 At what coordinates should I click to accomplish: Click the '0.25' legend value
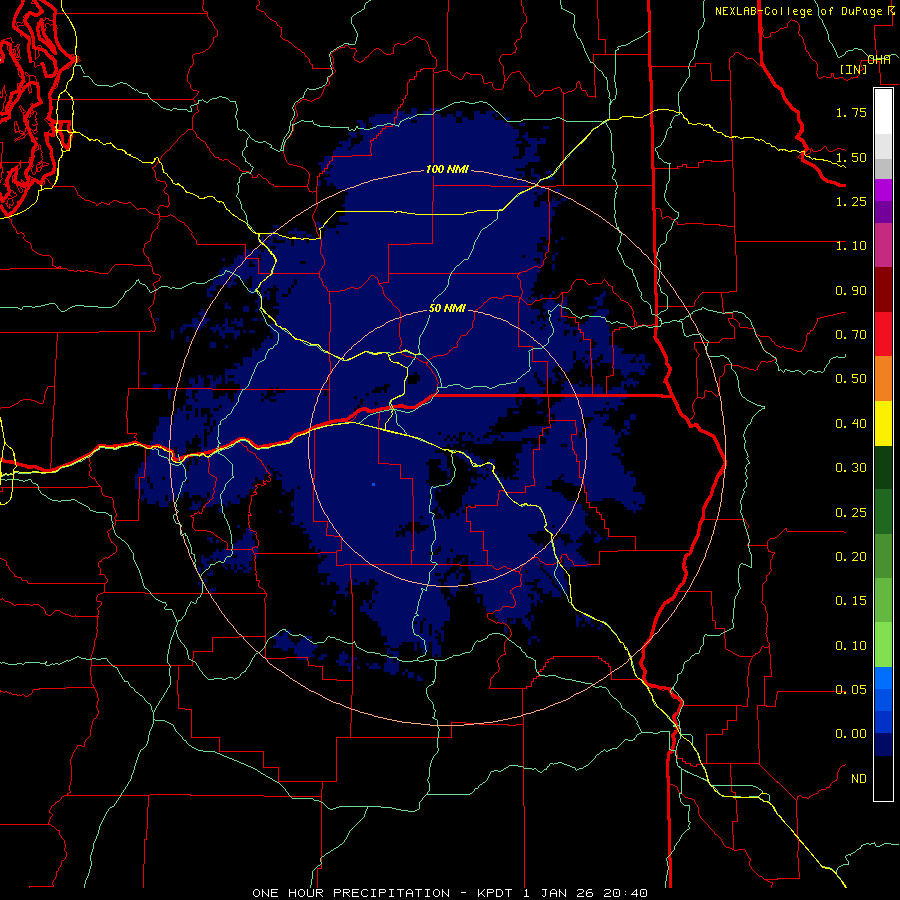pyautogui.click(x=851, y=513)
